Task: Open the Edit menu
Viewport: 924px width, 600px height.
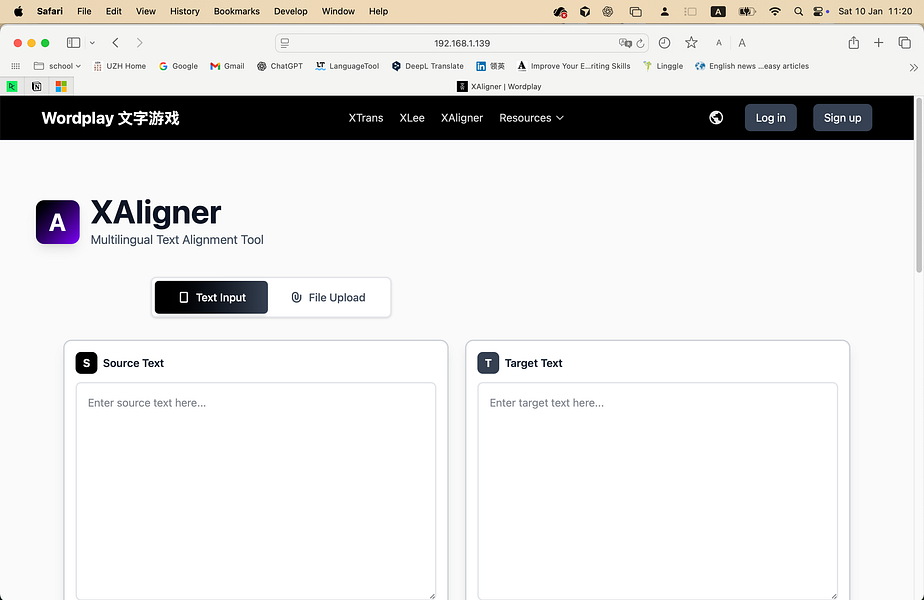Action: pyautogui.click(x=114, y=11)
